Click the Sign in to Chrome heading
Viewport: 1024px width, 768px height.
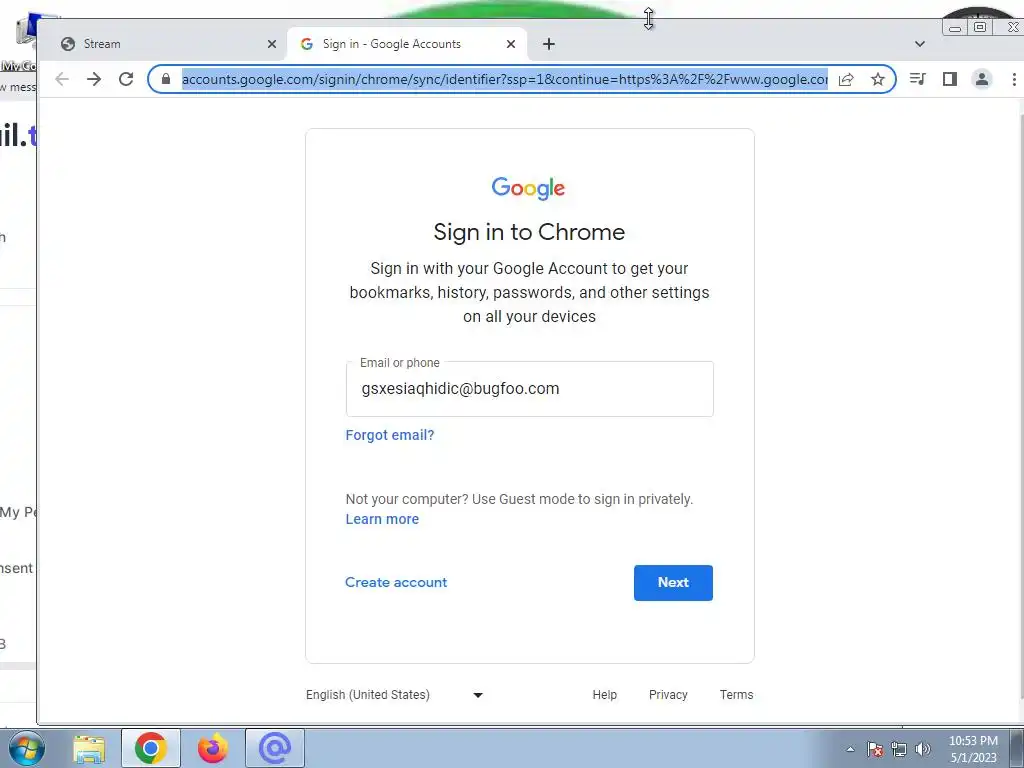(x=529, y=232)
